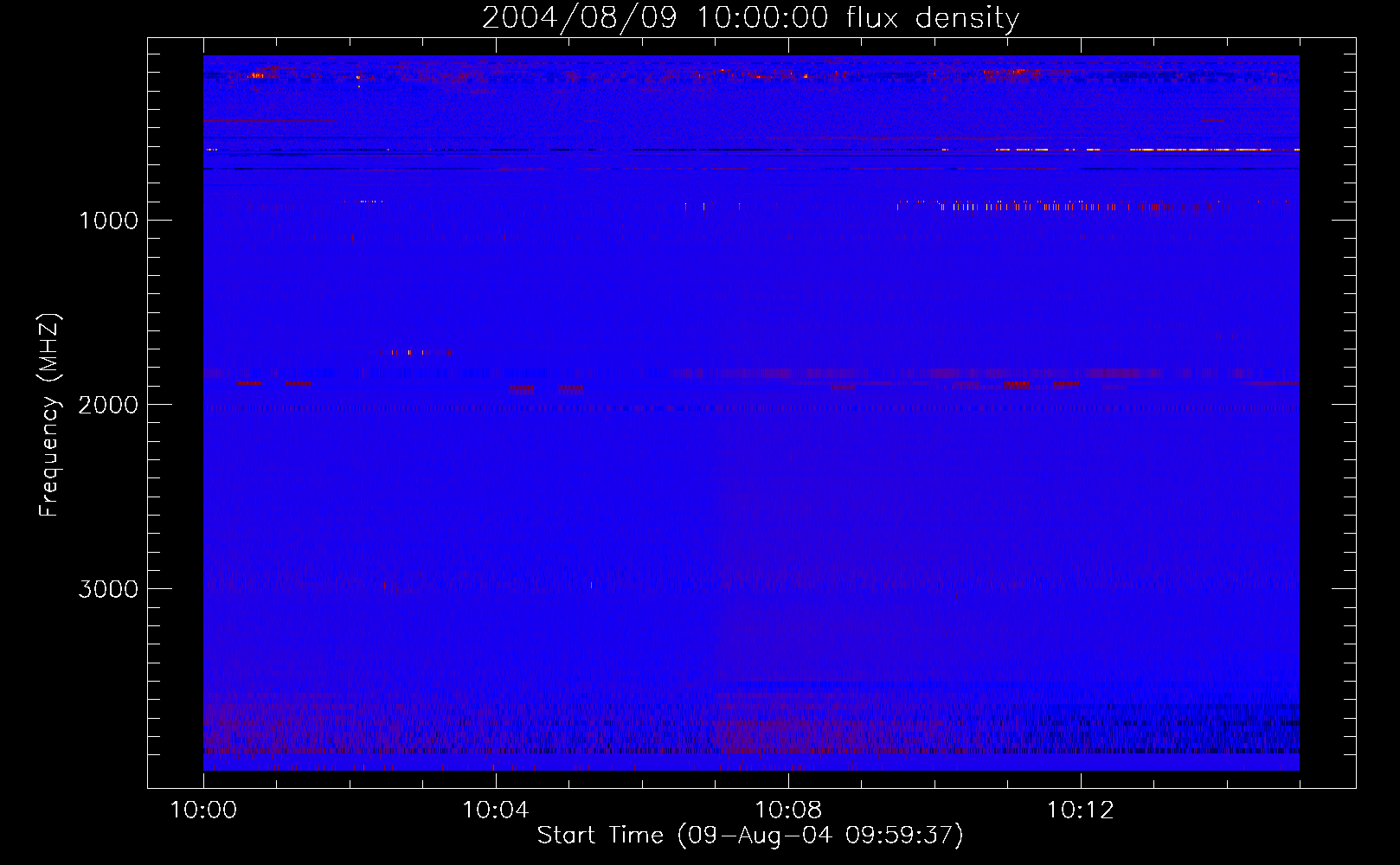This screenshot has width=1400, height=865.
Task: Click the 10:12 time tick label
Action: click(1080, 811)
